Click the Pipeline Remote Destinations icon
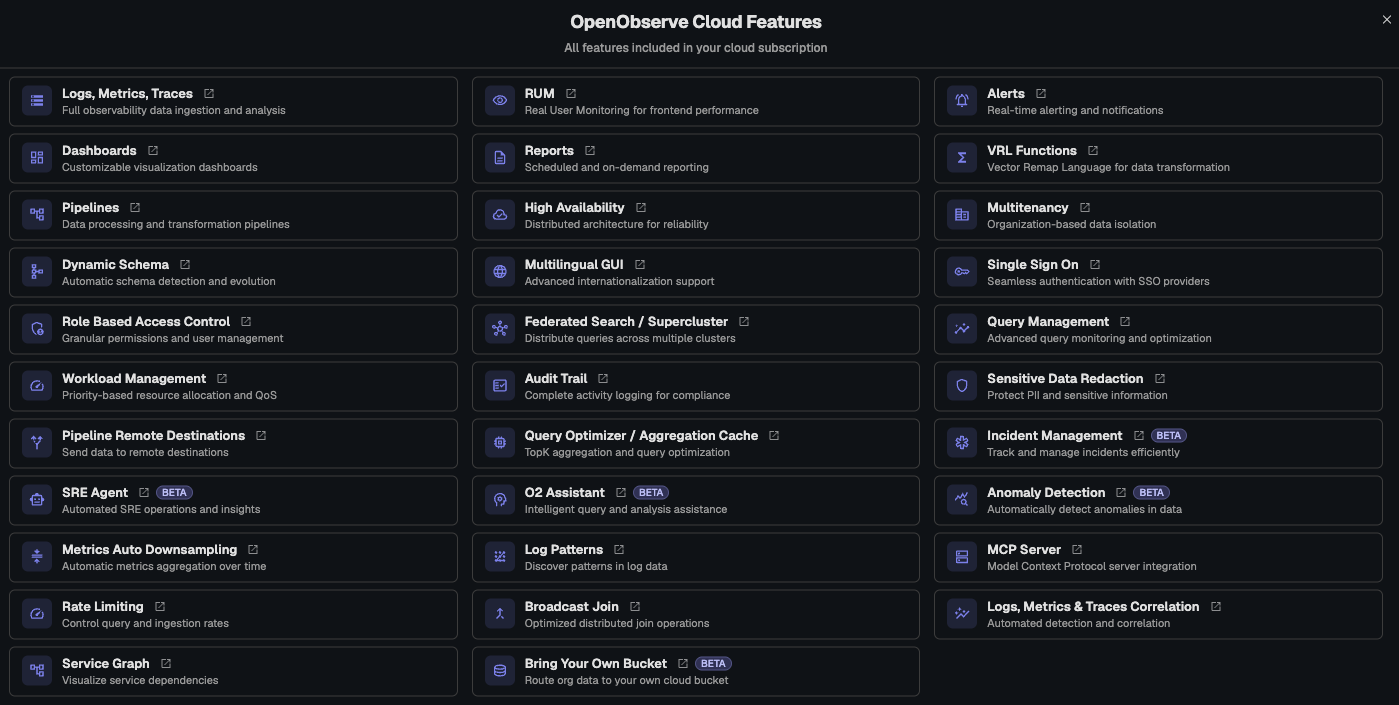The height and width of the screenshot is (705, 1399). 37,443
